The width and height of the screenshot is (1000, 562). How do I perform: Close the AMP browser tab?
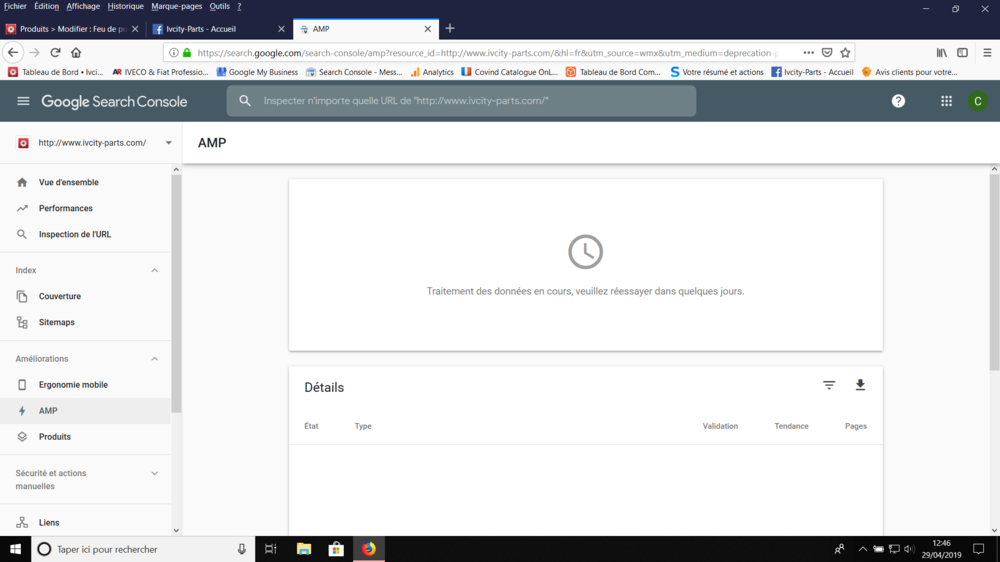tap(427, 29)
